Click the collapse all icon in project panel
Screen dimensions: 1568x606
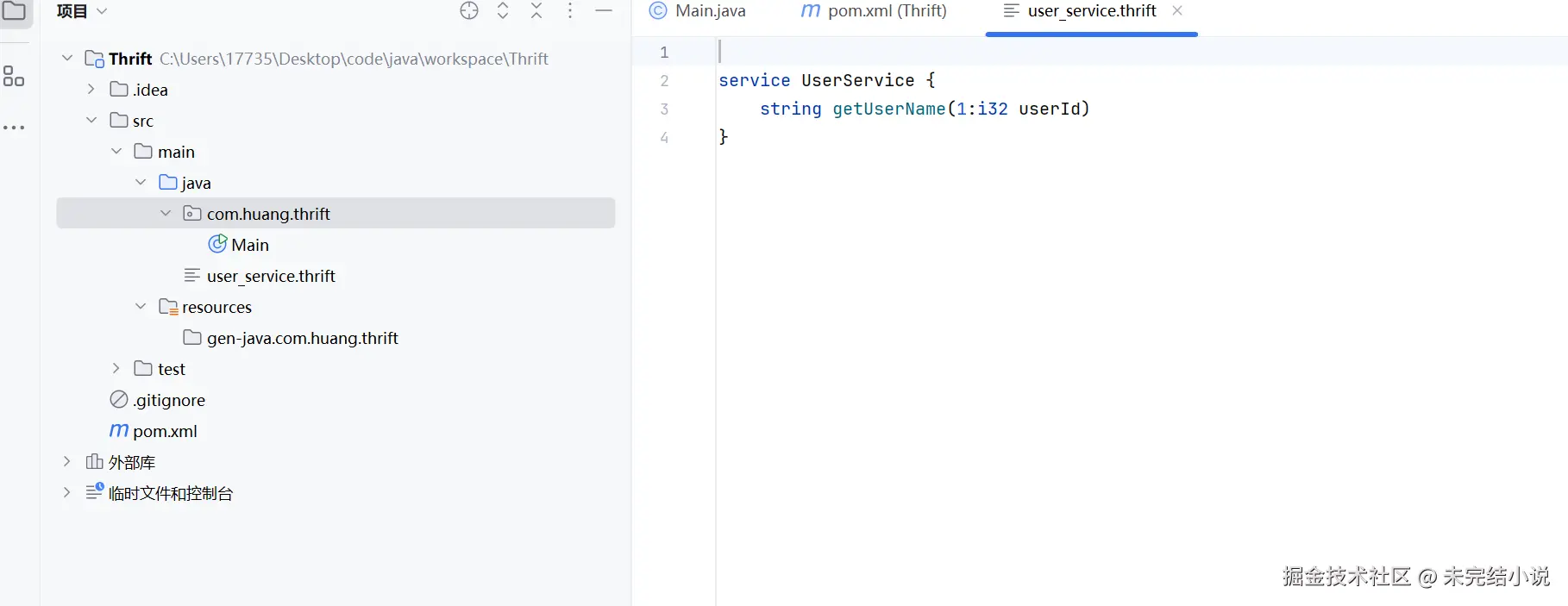click(536, 11)
